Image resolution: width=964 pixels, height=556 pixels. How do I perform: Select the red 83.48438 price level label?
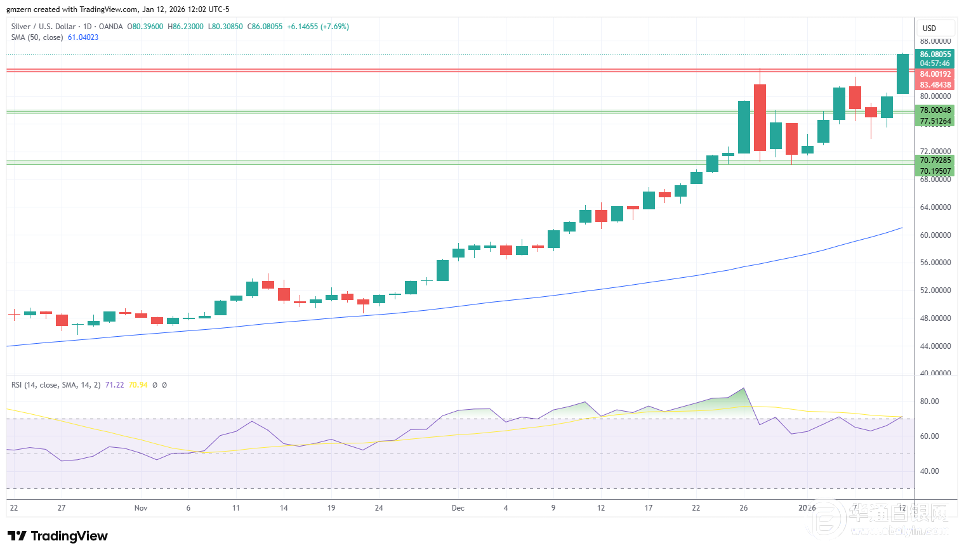click(935, 84)
